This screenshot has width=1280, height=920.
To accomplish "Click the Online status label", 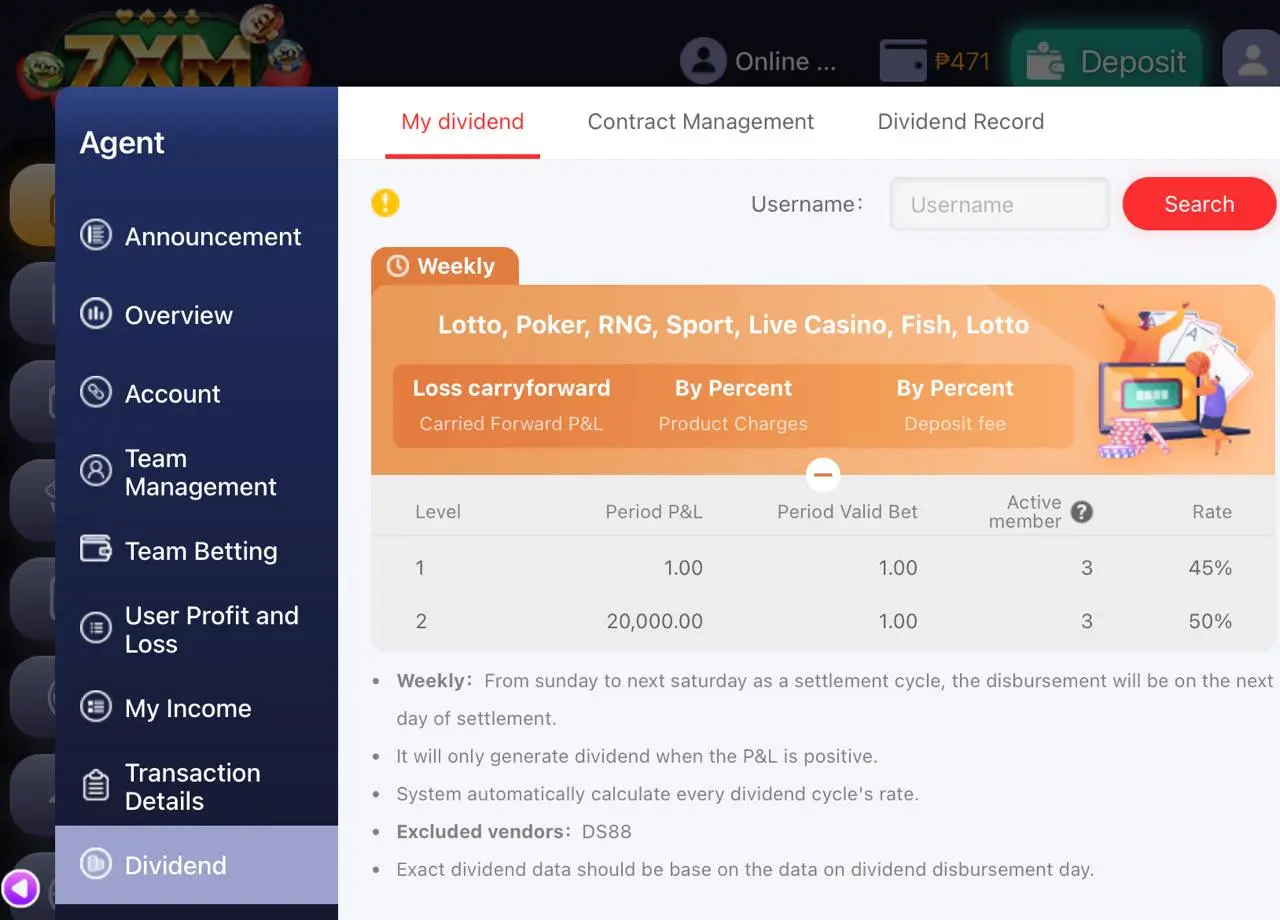I will click(x=785, y=61).
